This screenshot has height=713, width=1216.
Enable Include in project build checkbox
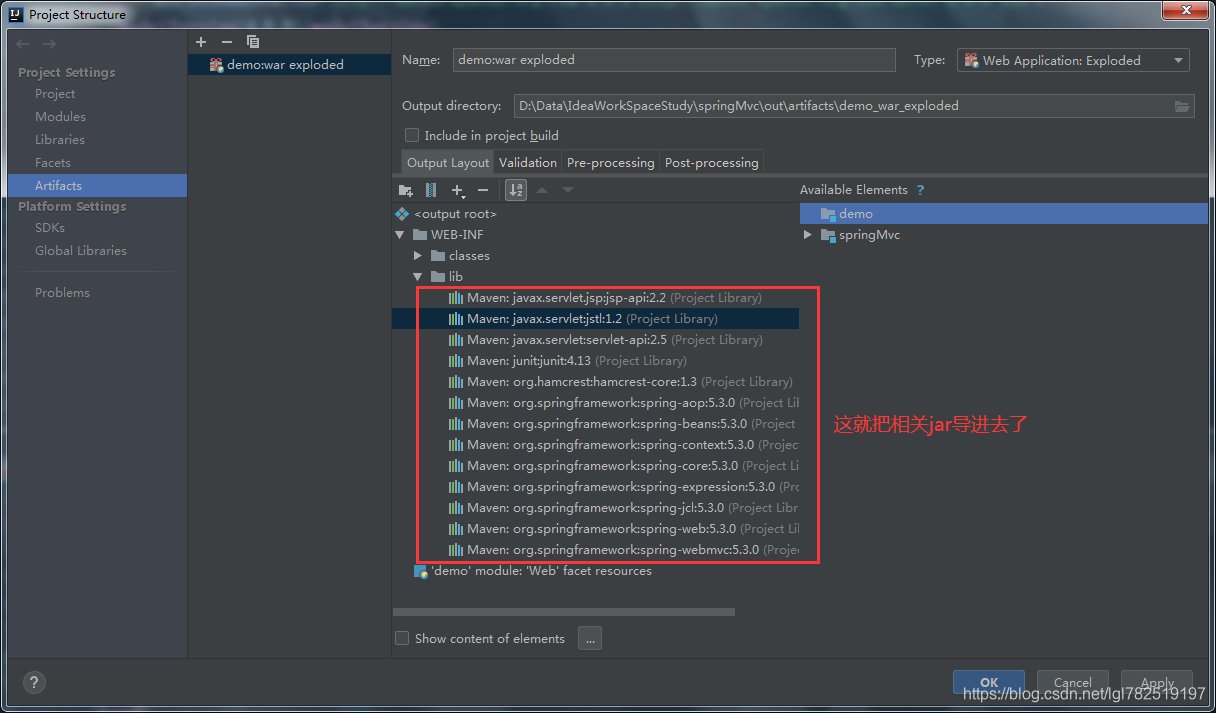[x=411, y=135]
